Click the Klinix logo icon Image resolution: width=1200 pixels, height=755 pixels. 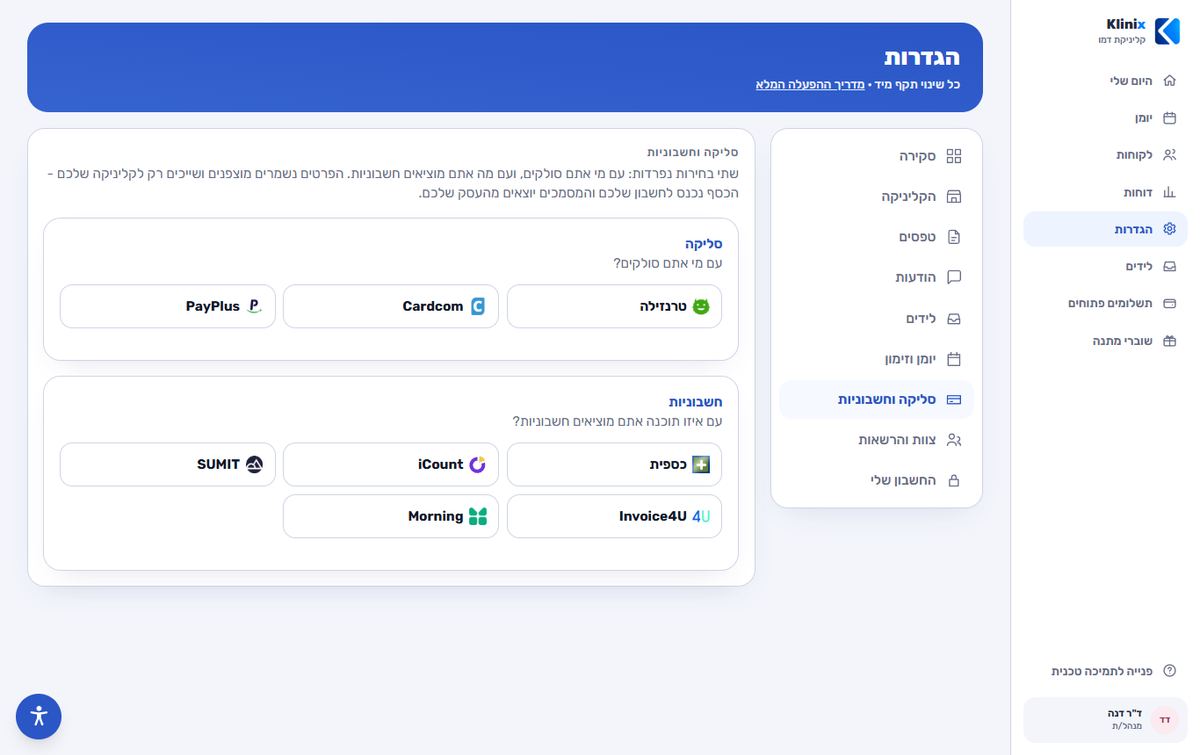[x=1167, y=31]
